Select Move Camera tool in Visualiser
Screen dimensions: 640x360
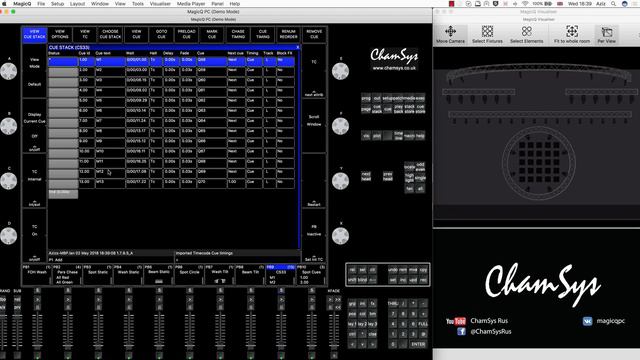pos(450,35)
